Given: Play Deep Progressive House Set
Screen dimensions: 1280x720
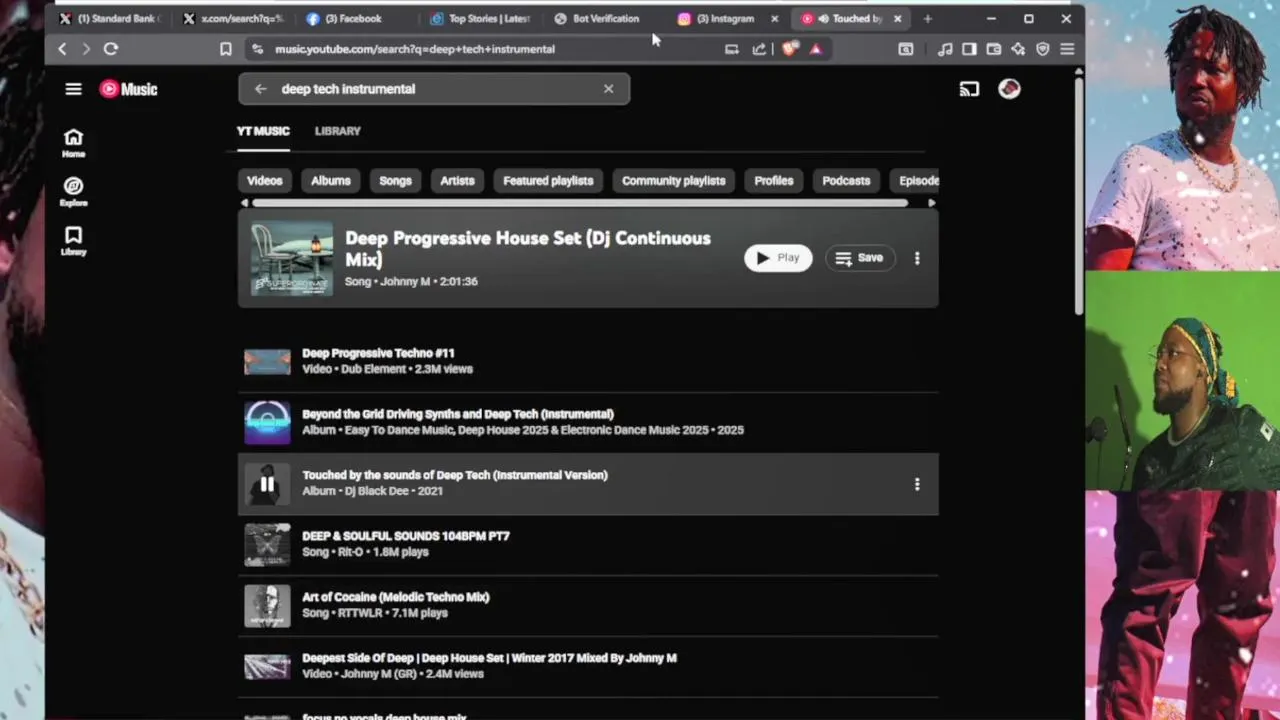Looking at the screenshot, I should [x=778, y=258].
